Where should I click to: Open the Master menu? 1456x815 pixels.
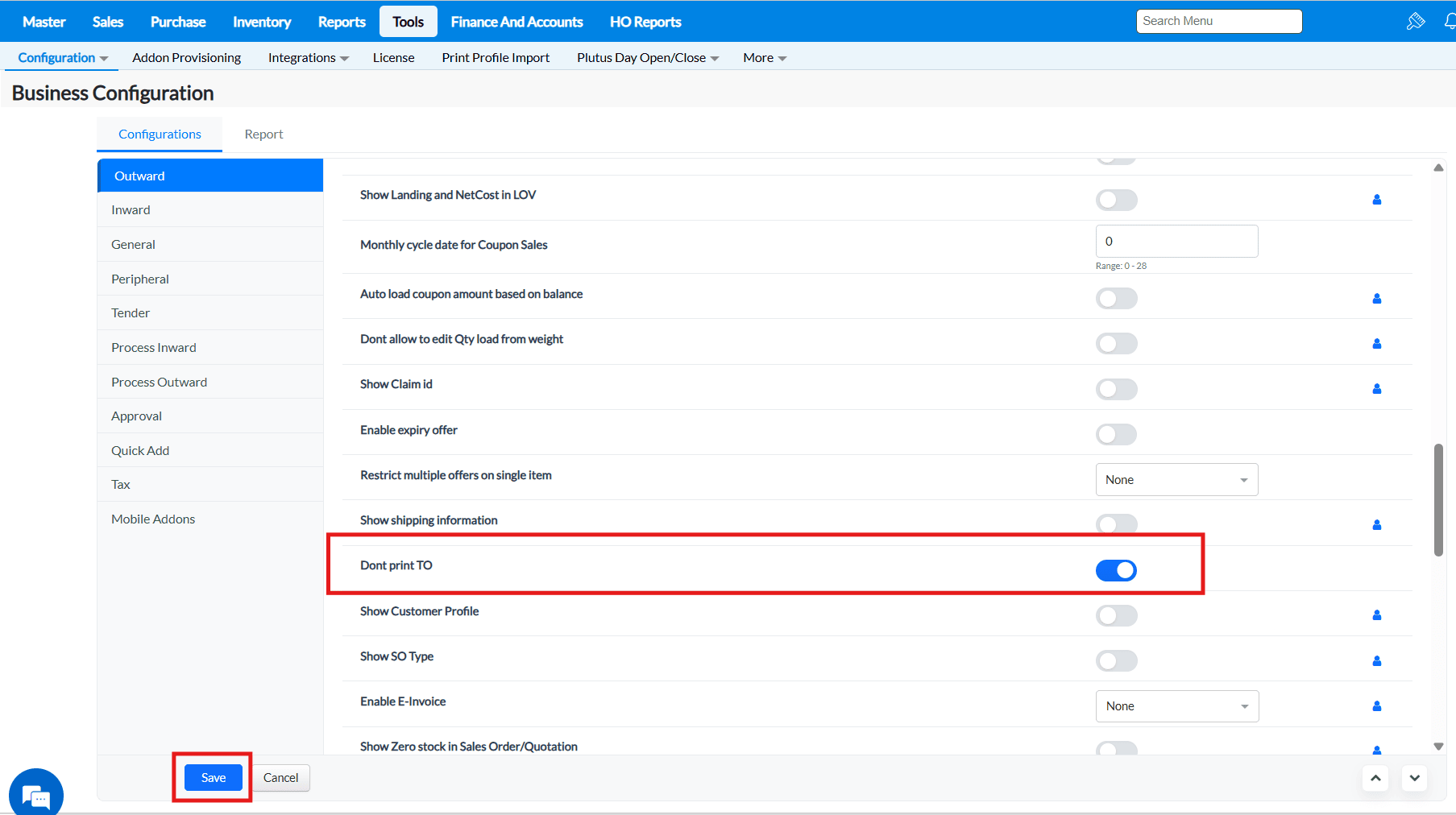(x=44, y=22)
